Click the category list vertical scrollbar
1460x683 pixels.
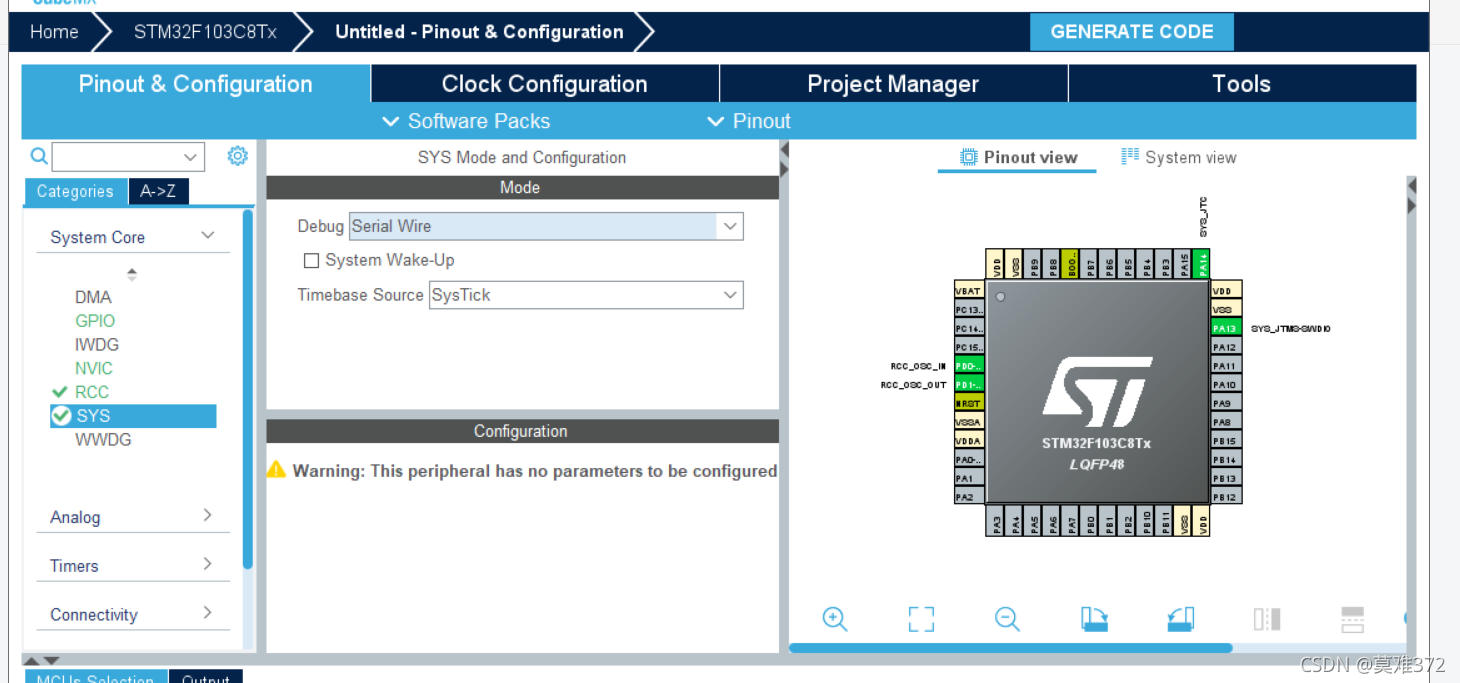pos(248,390)
